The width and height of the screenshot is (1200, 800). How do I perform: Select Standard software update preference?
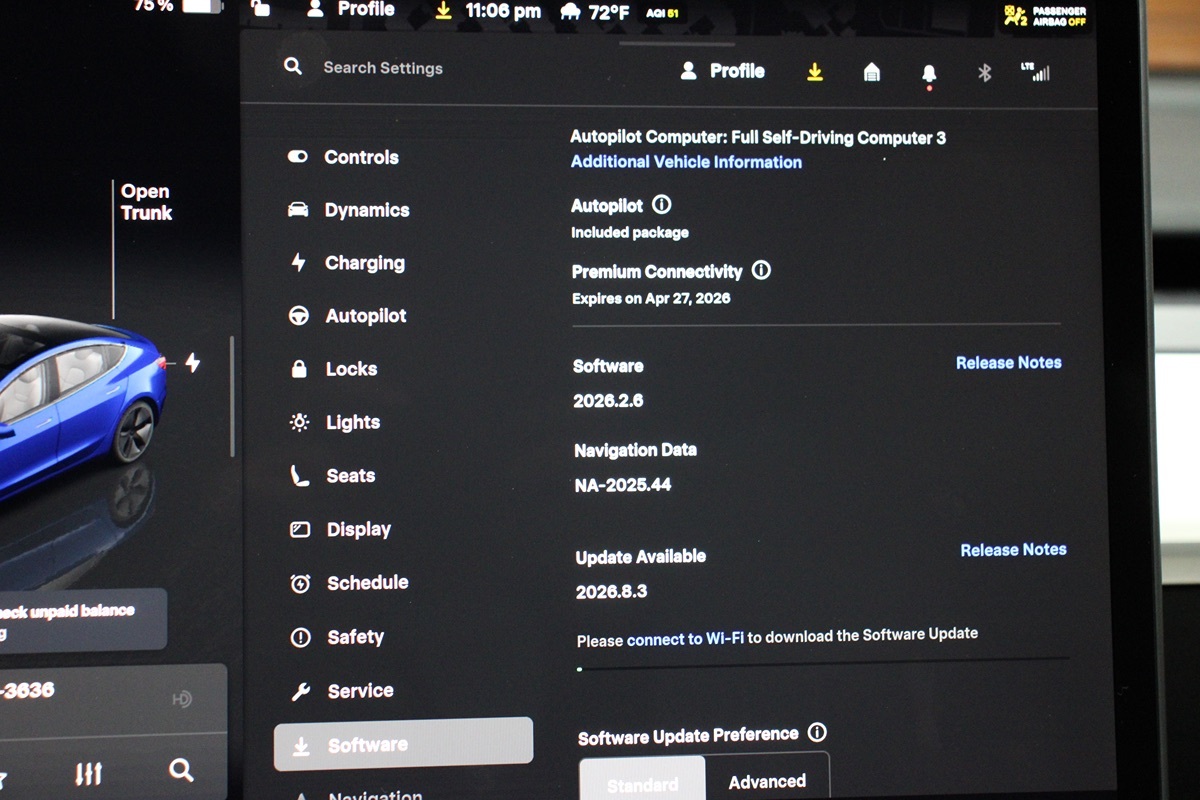tap(642, 783)
